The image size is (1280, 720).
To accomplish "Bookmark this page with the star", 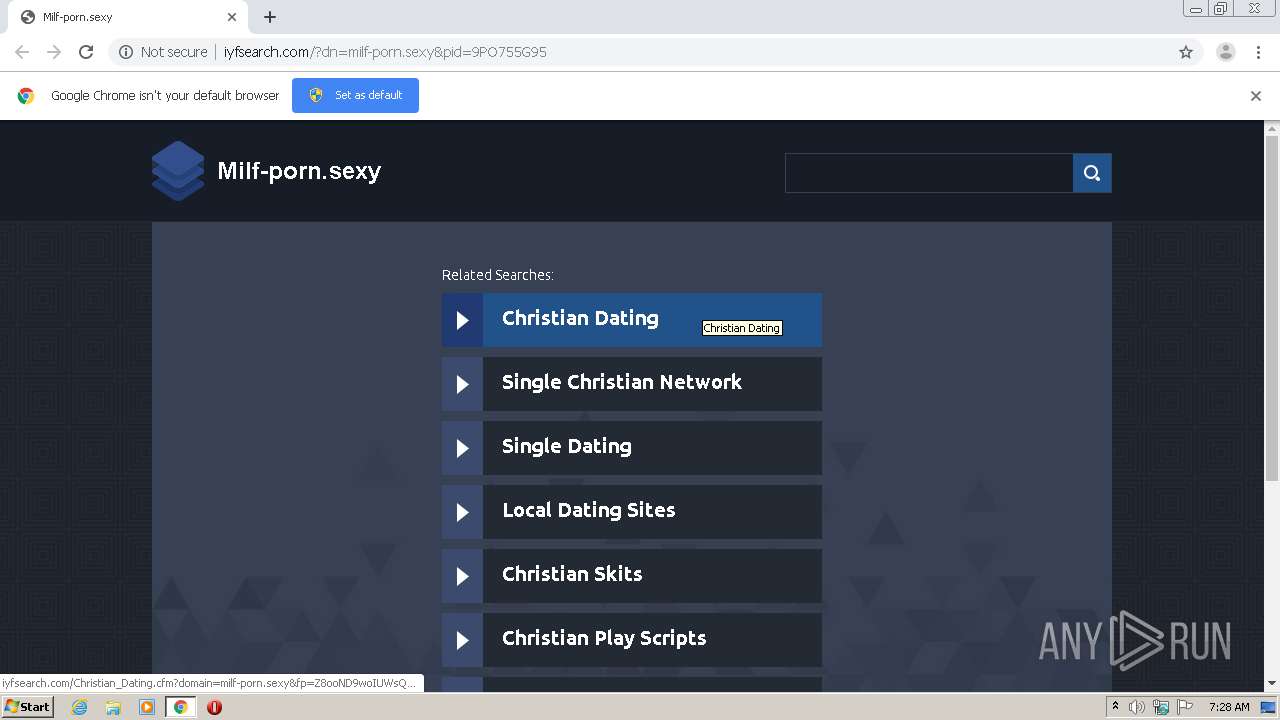I will click(1186, 52).
